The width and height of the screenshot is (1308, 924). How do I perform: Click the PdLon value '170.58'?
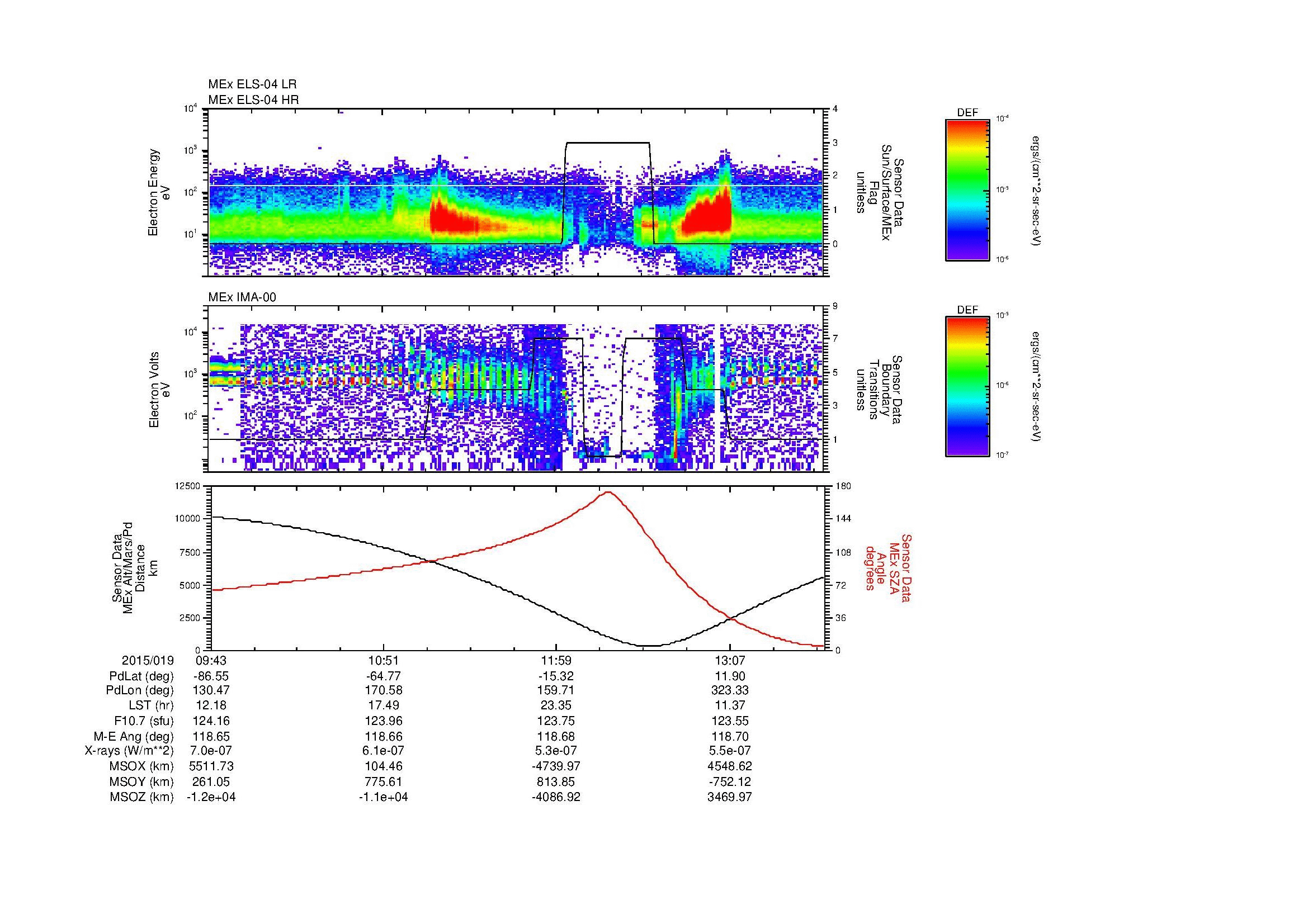click(384, 690)
